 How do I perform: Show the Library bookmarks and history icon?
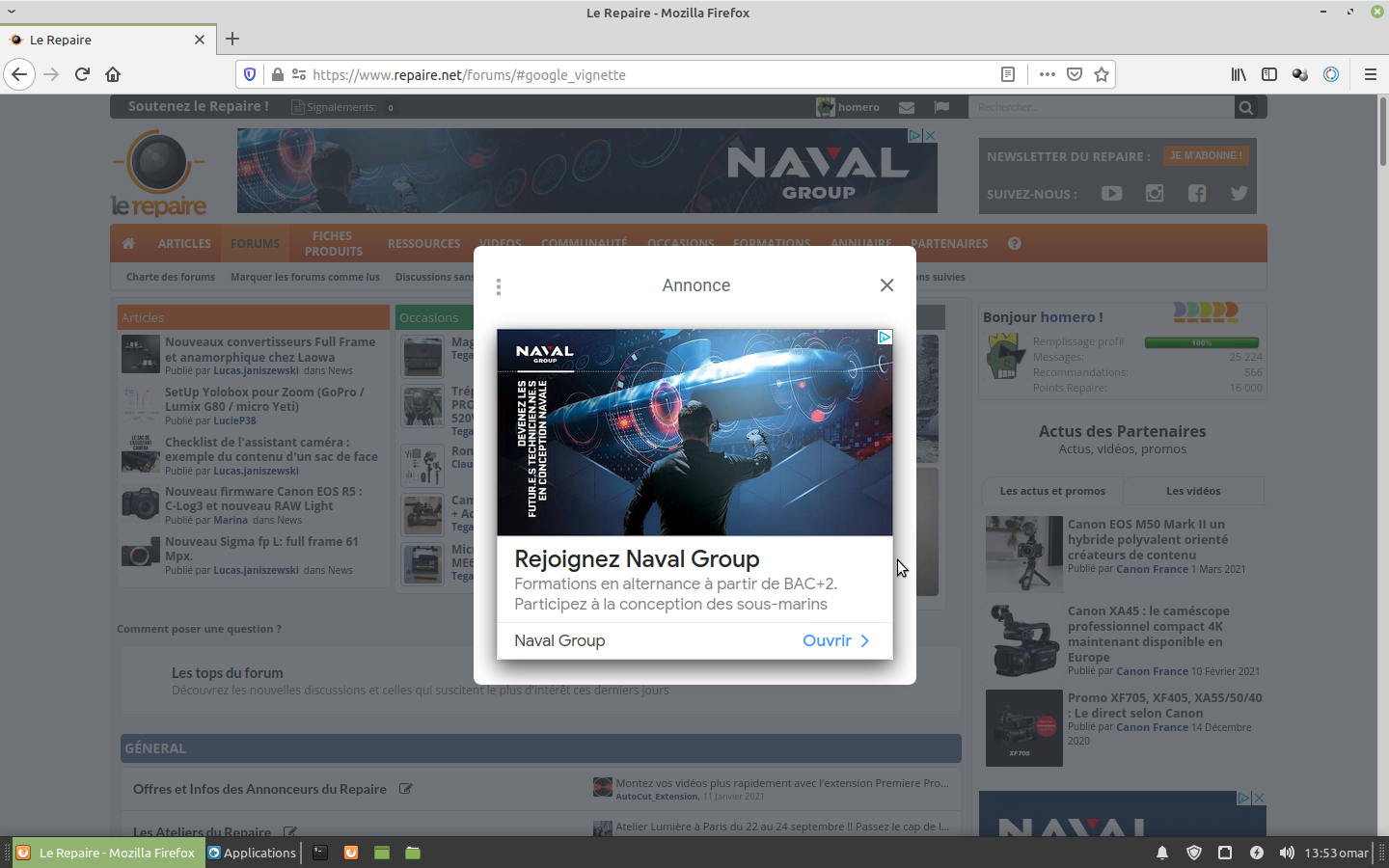click(1239, 74)
